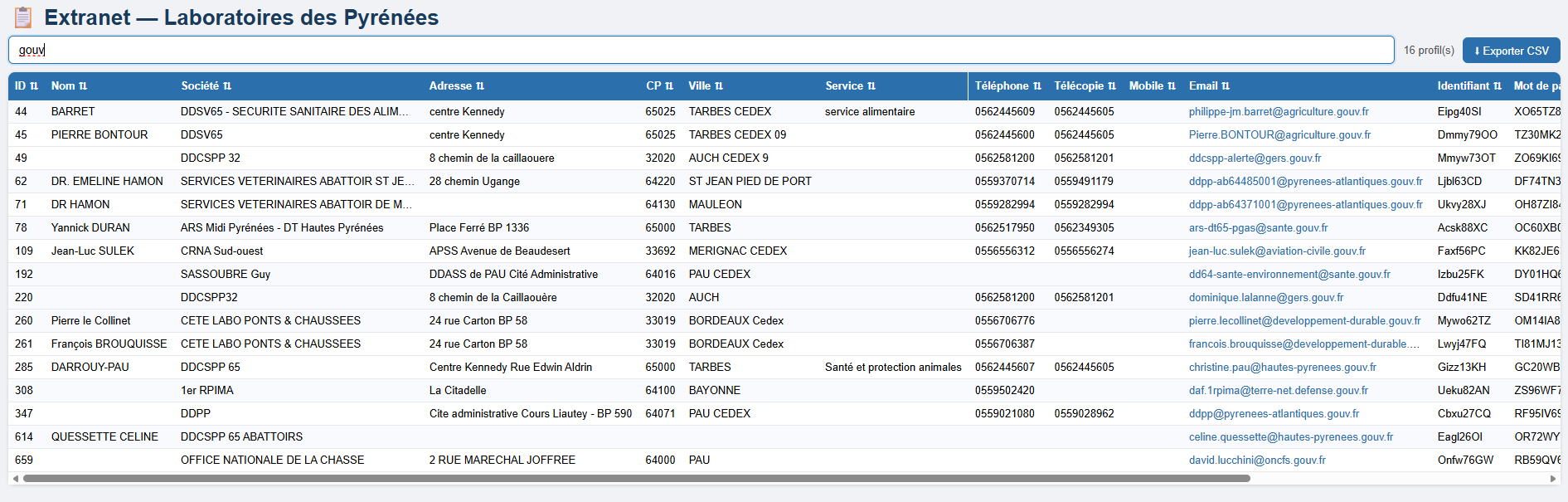Image resolution: width=1568 pixels, height=502 pixels.
Task: Click david.lucchini@oncfs.gouv.fr email link
Action: (1256, 461)
